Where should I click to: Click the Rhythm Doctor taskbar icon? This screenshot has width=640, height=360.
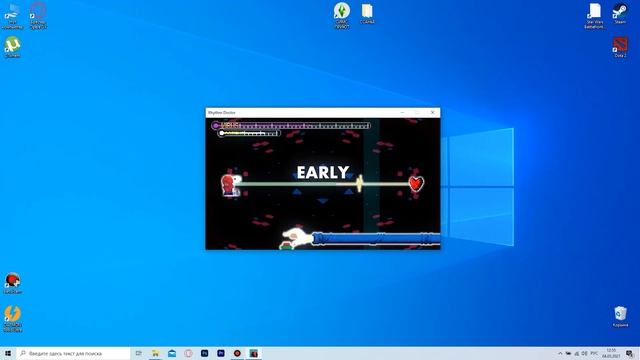(253, 353)
